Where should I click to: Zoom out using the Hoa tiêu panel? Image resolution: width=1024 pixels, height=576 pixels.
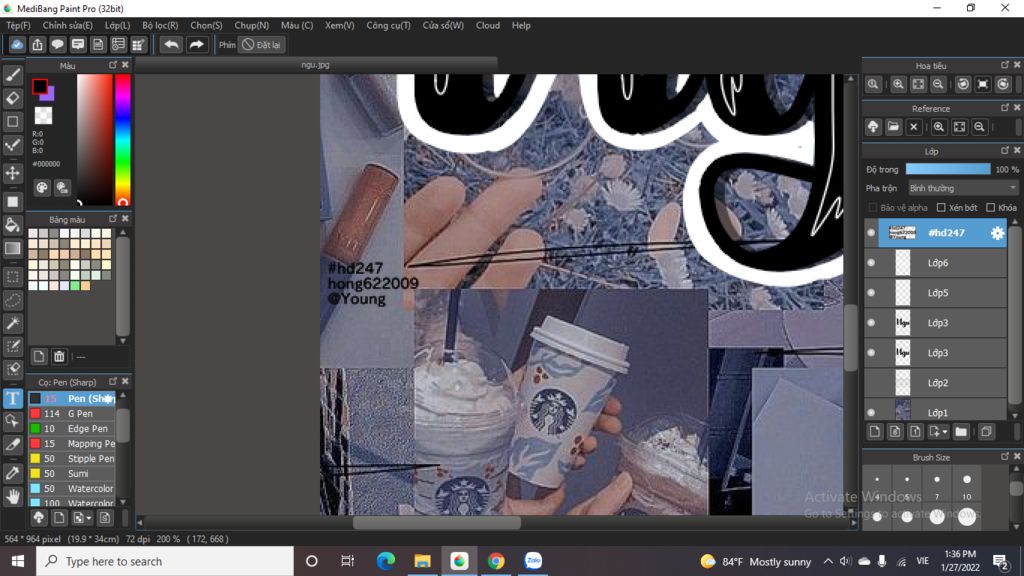938,84
